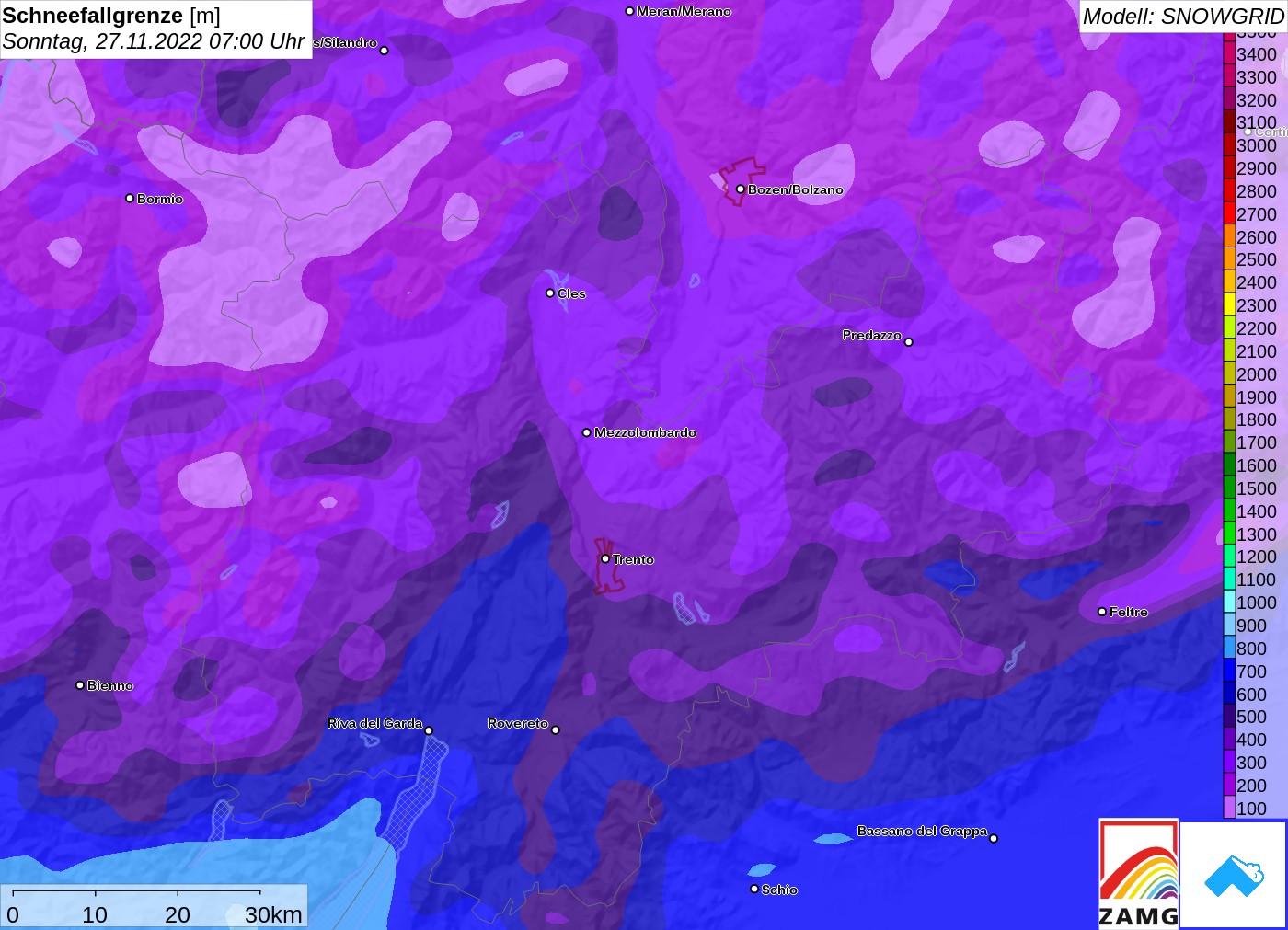1288x930 pixels.
Task: Click the '20' on the scale bar
Action: tap(178, 914)
